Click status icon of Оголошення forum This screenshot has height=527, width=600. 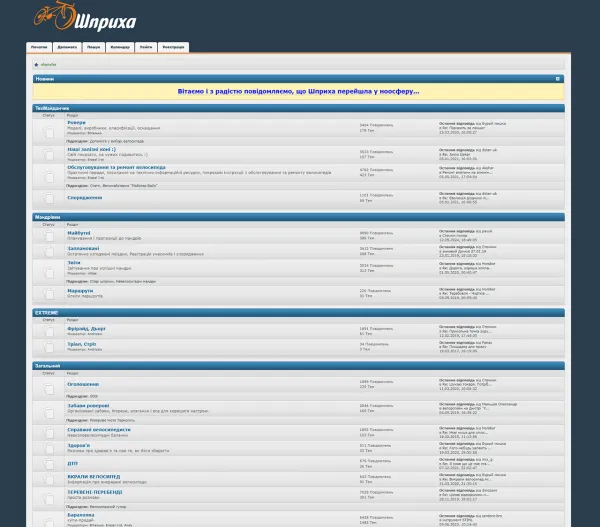click(x=49, y=389)
